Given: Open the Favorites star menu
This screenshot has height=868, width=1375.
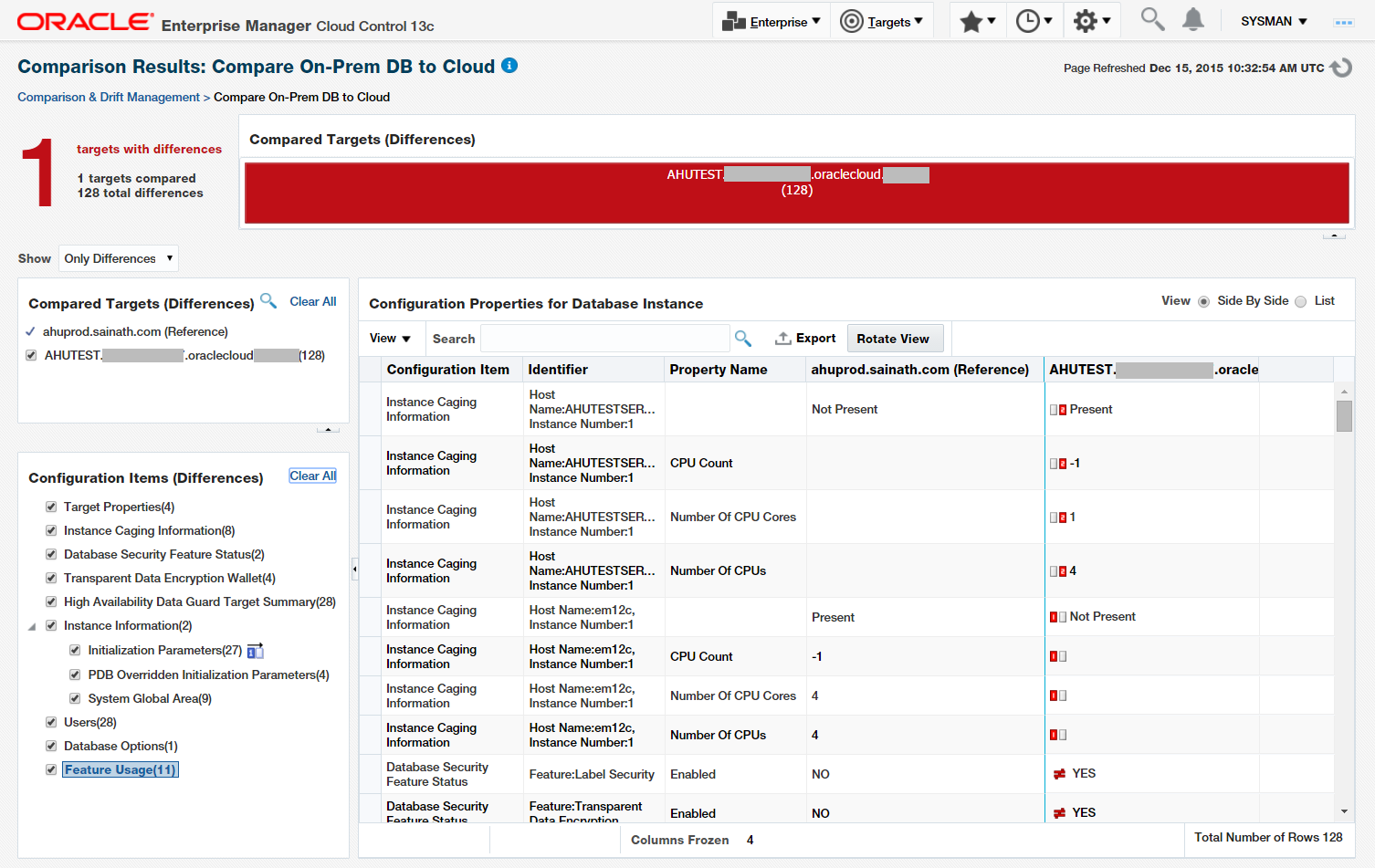Looking at the screenshot, I should pos(978,21).
